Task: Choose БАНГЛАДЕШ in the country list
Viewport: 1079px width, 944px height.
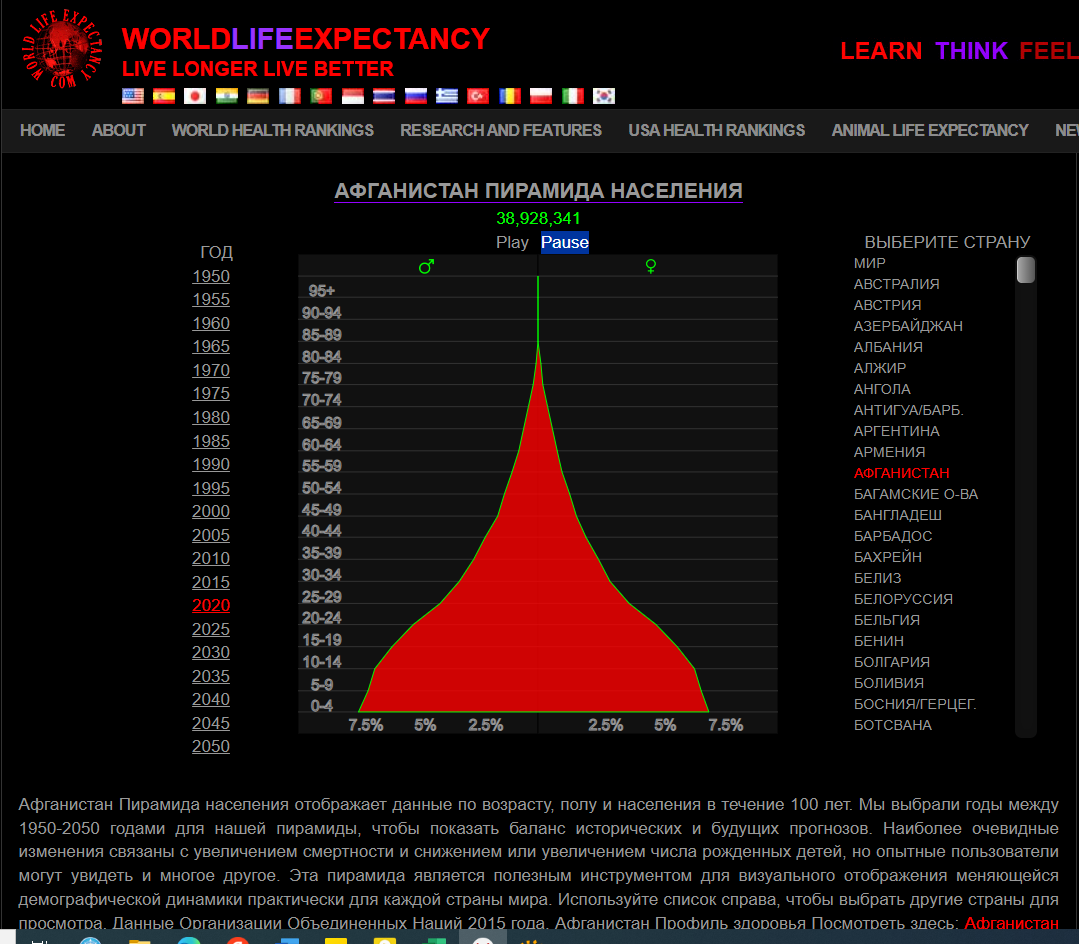Action: coord(897,515)
